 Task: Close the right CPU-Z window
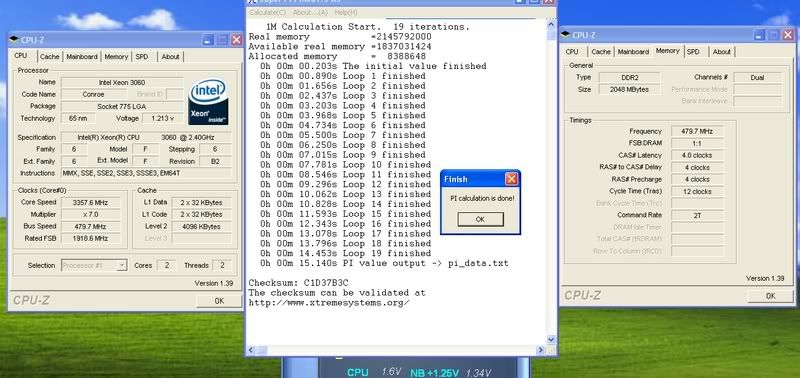click(788, 35)
